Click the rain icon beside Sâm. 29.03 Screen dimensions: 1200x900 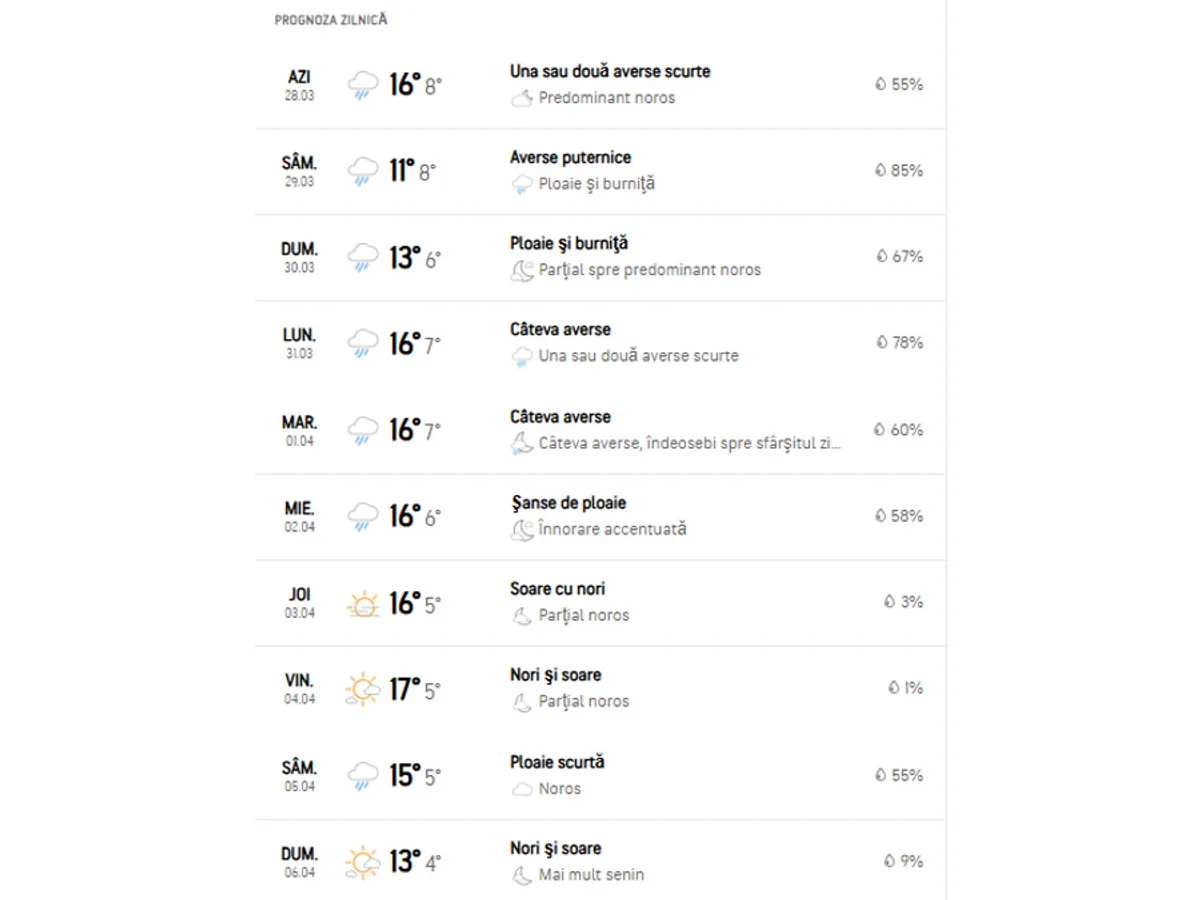coord(363,171)
